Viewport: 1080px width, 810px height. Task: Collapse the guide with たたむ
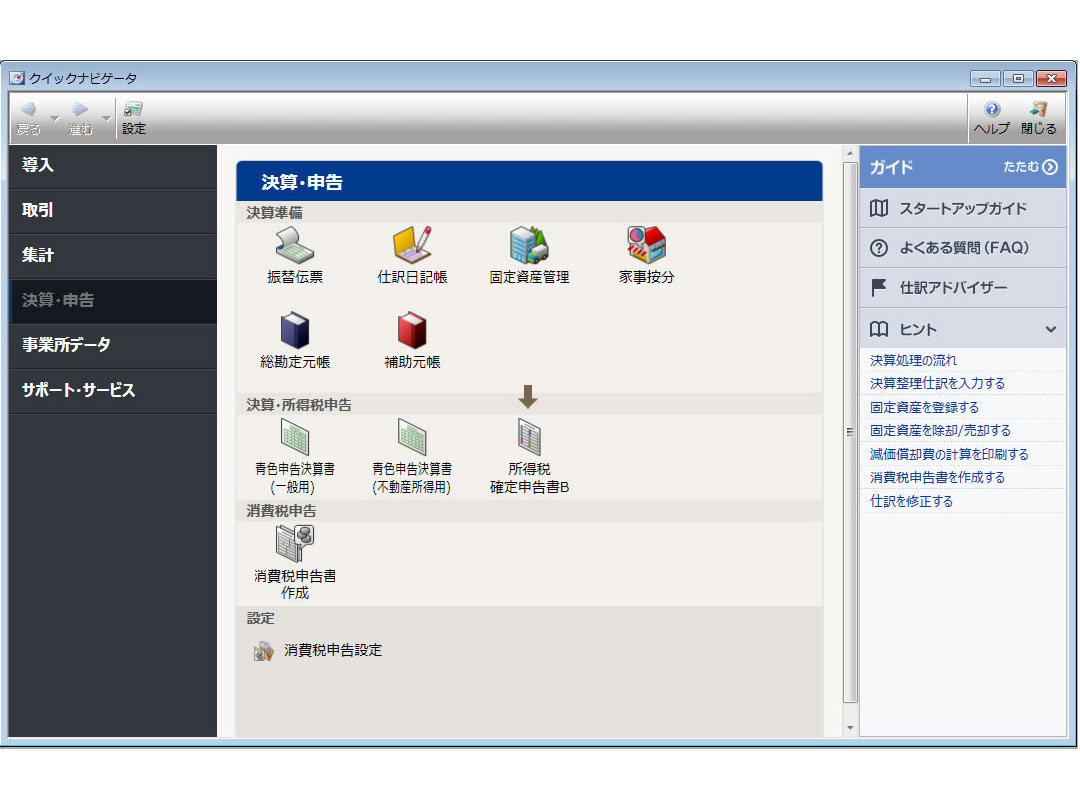pyautogui.click(x=1030, y=167)
